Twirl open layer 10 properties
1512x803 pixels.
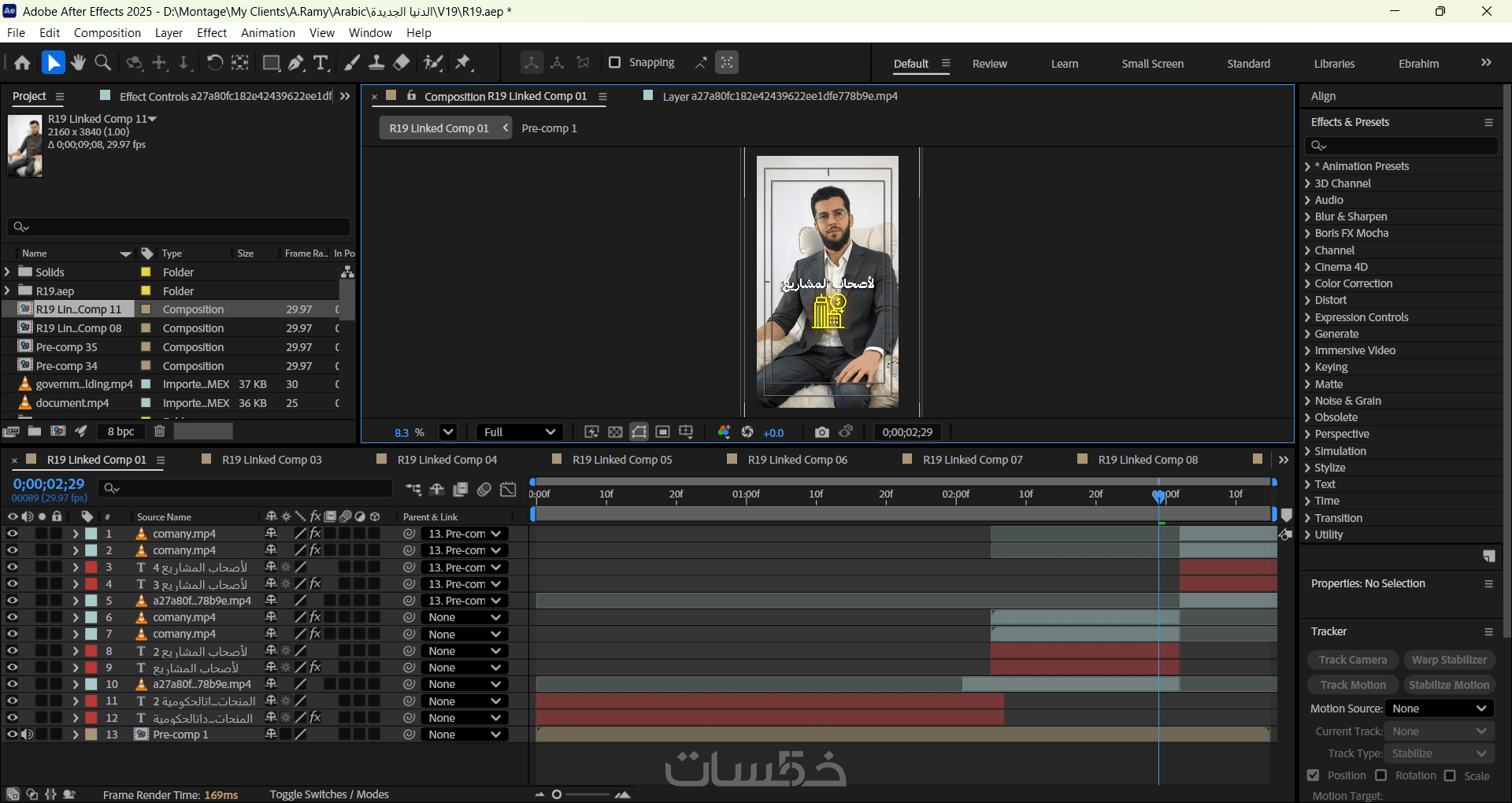coord(76,684)
